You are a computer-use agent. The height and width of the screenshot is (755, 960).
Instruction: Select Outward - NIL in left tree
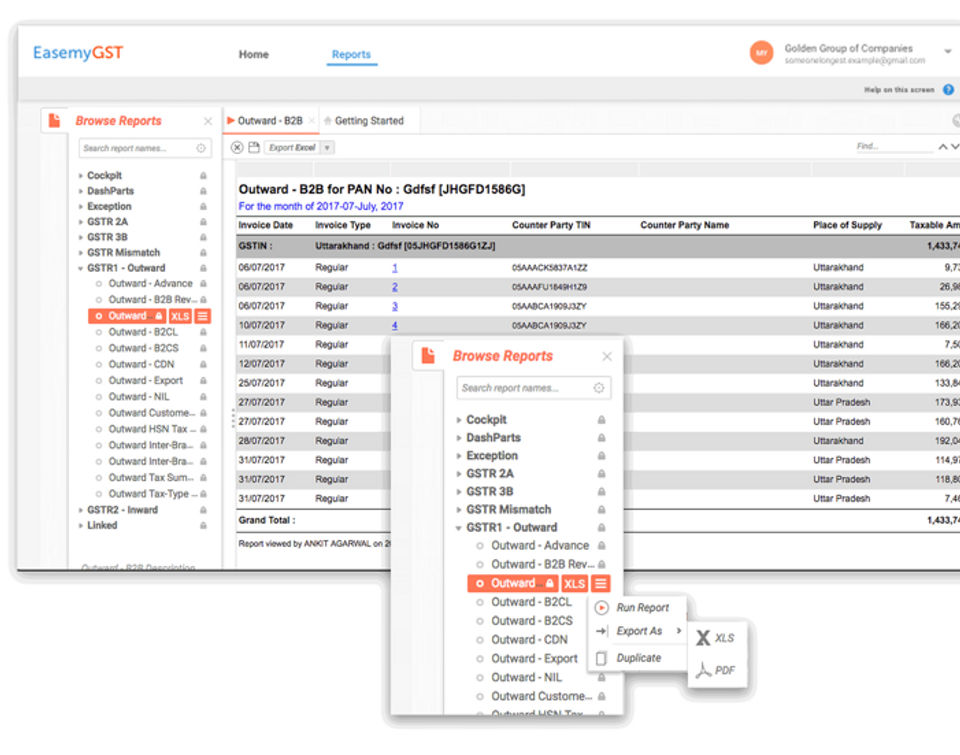point(138,396)
